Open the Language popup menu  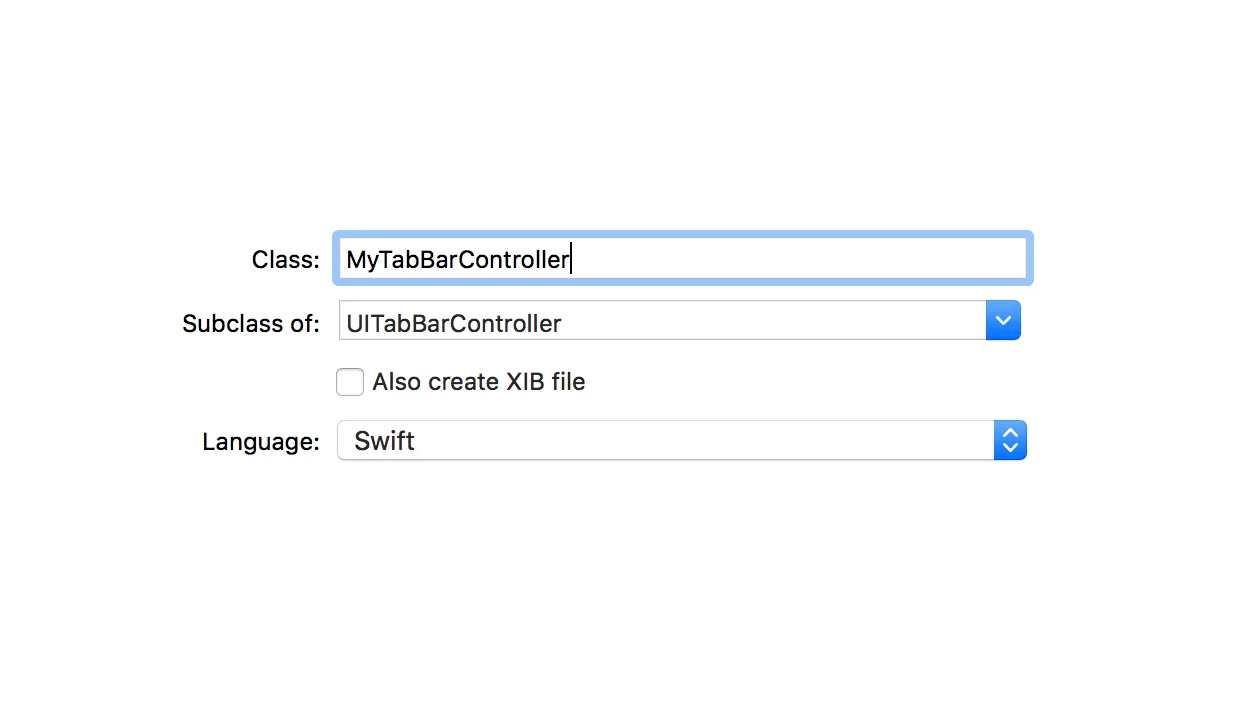point(682,441)
